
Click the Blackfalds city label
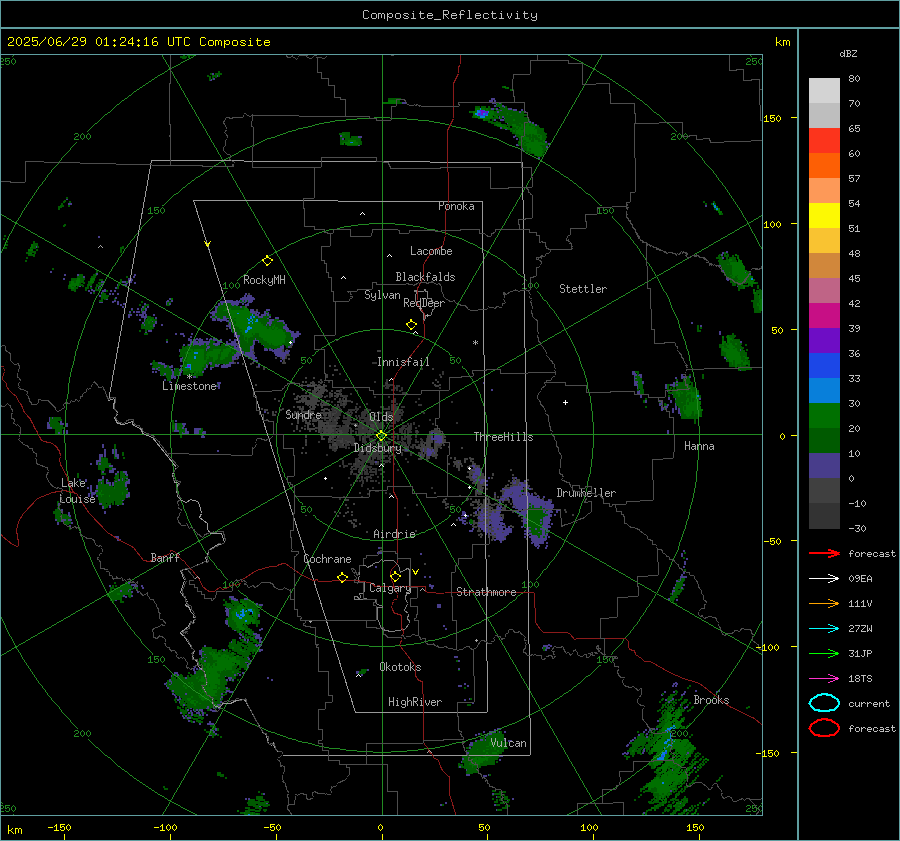[x=425, y=277]
